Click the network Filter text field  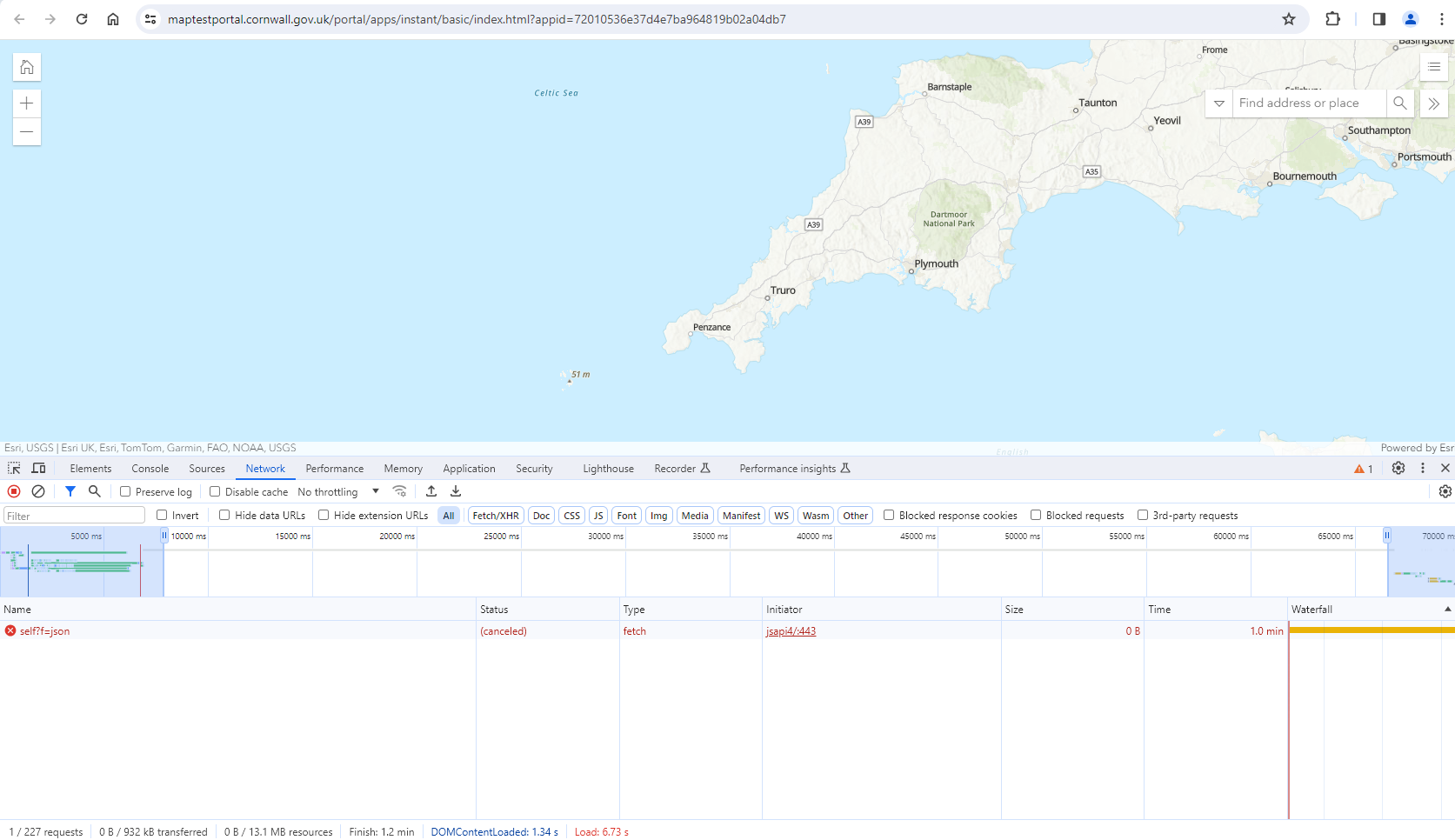pos(74,516)
